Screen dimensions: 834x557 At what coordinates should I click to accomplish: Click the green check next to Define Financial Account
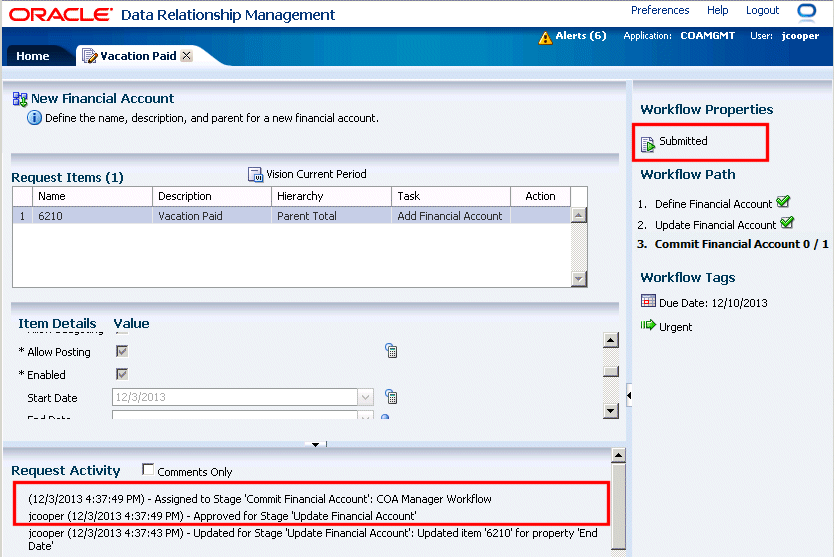click(783, 202)
